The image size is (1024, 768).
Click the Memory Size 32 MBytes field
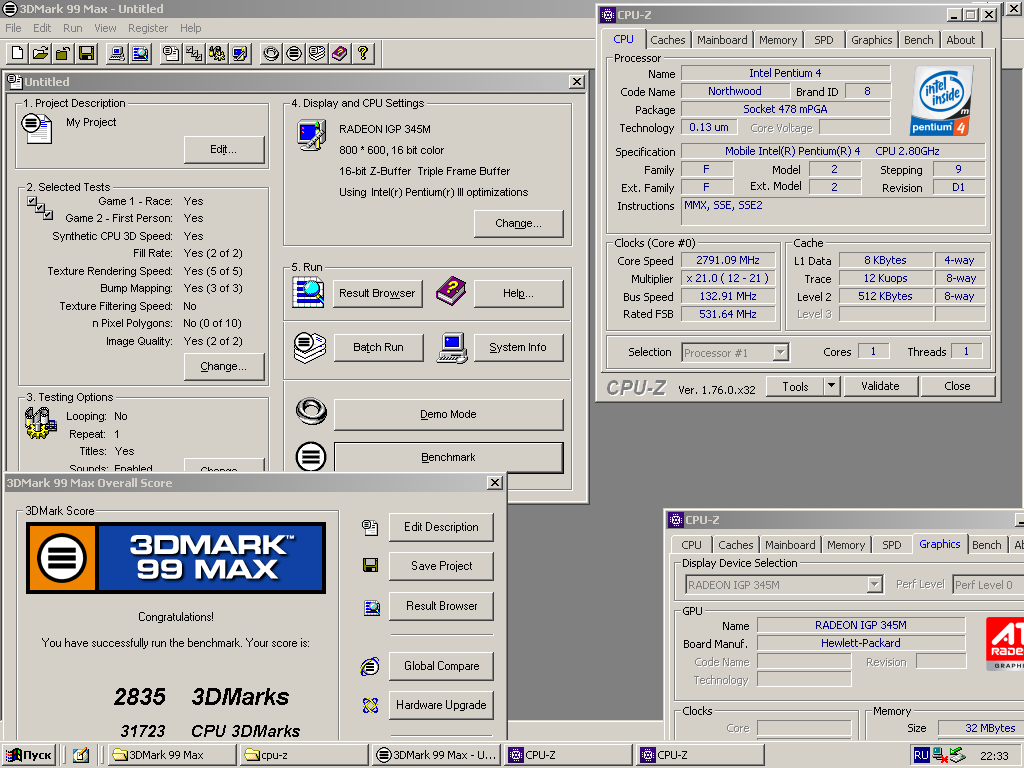click(981, 728)
